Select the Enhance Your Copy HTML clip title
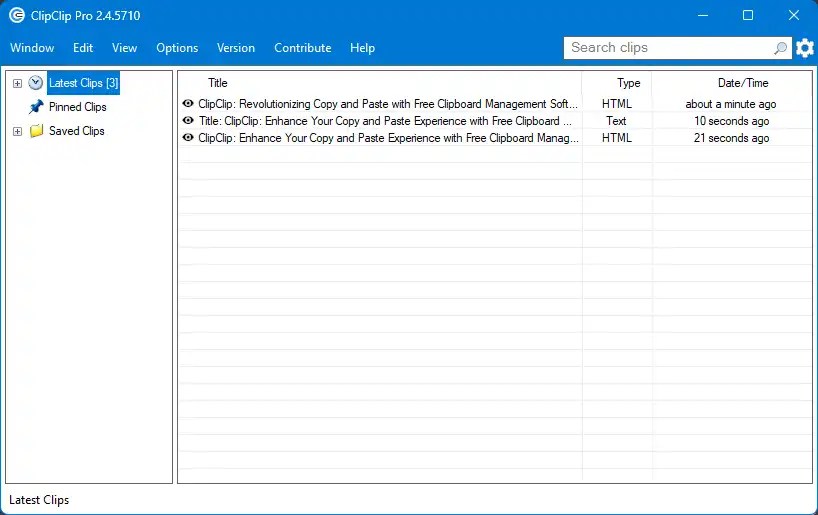The height and width of the screenshot is (515, 818). click(x=388, y=138)
